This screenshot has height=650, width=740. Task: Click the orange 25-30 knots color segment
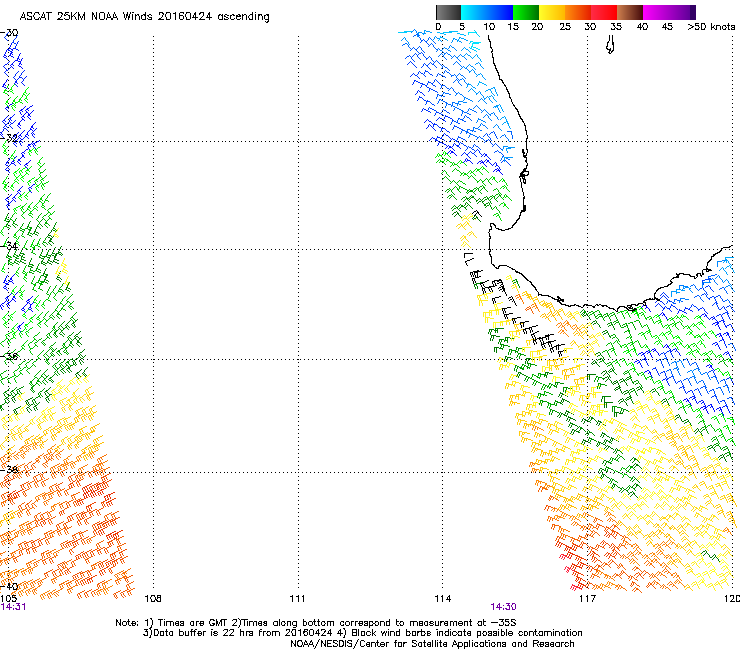coord(578,12)
